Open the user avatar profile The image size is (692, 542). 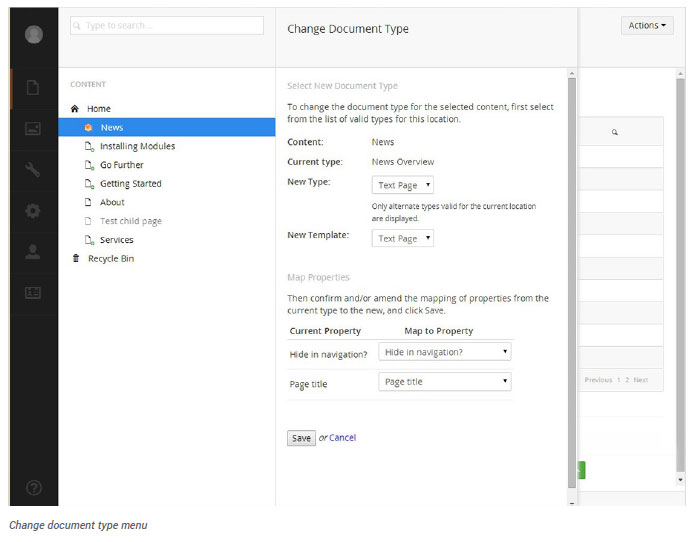point(34,34)
